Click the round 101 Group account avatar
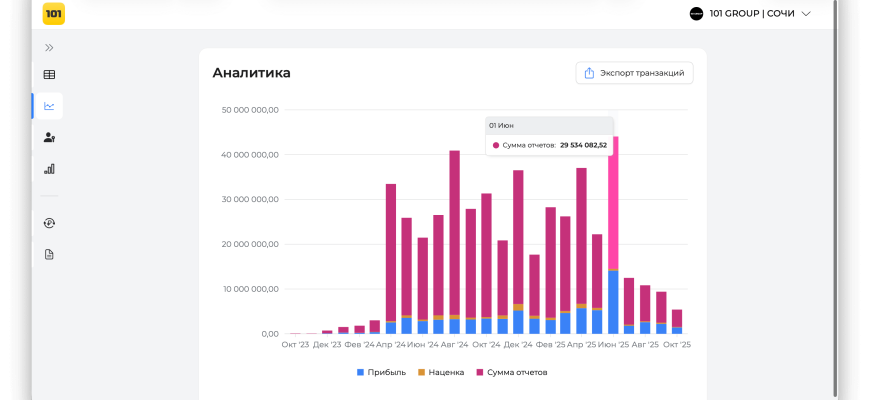The image size is (870, 400). coord(697,14)
